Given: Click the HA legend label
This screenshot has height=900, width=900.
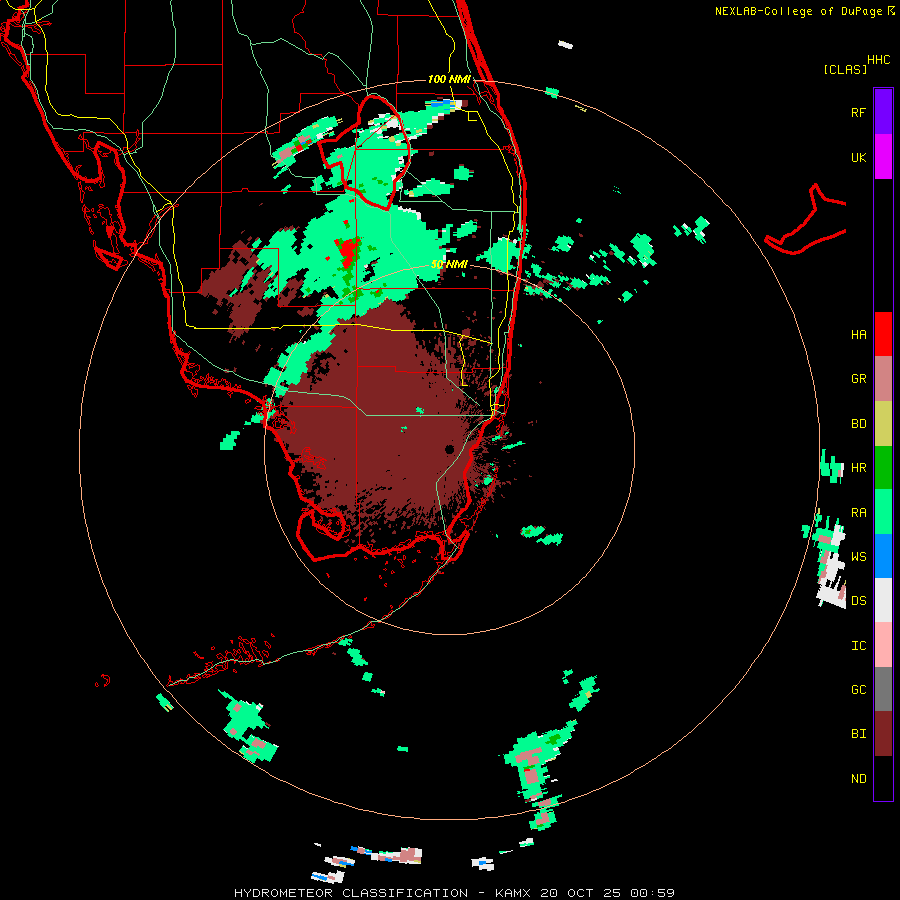Looking at the screenshot, I should coord(858,335).
